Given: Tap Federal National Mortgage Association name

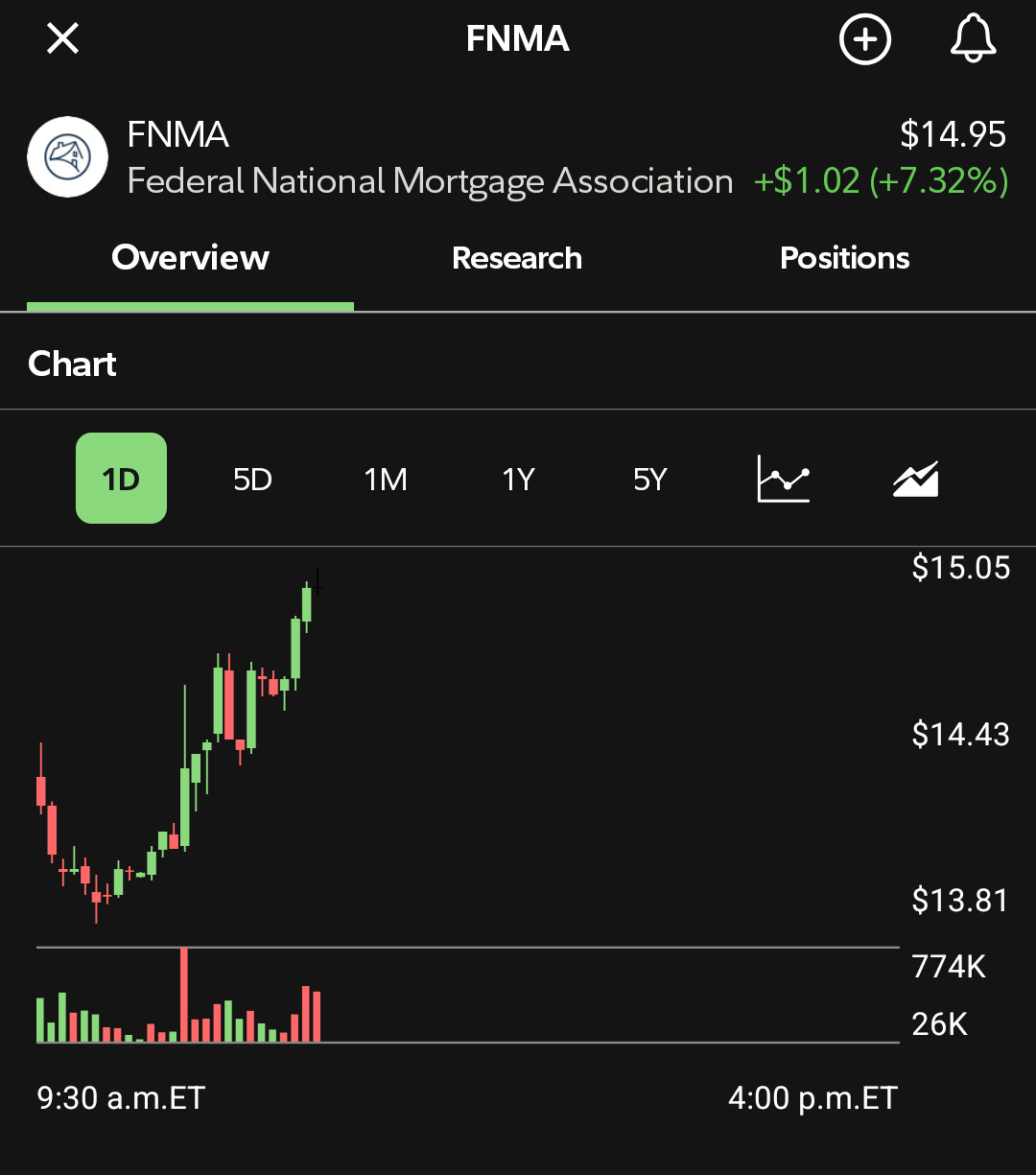Looking at the screenshot, I should pyautogui.click(x=430, y=181).
